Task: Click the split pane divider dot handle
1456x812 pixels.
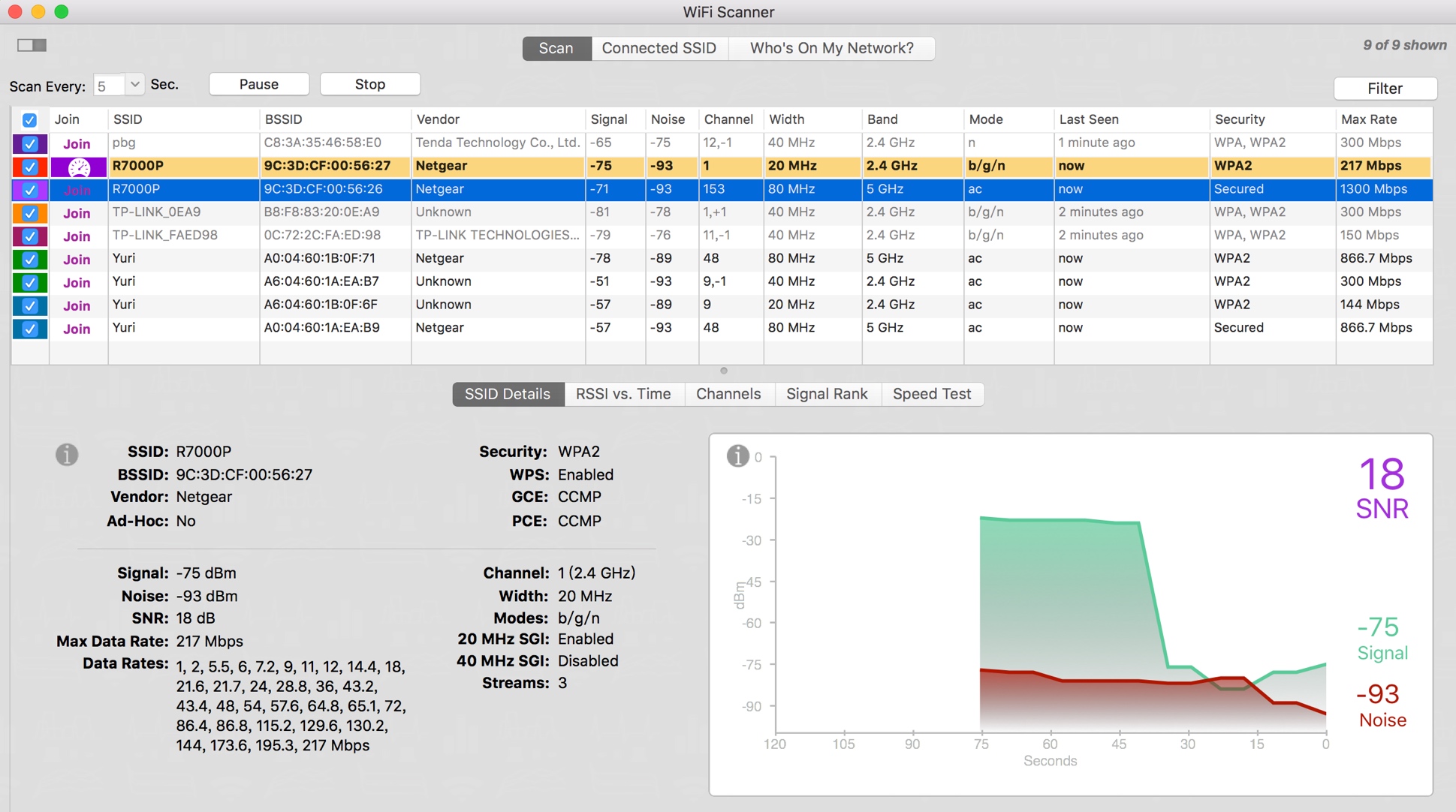Action: click(x=723, y=371)
